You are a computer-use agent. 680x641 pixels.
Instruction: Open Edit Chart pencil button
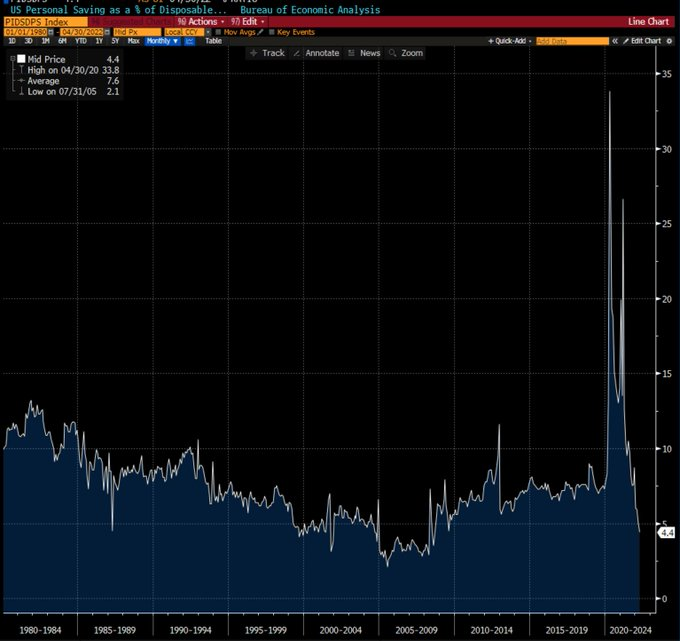click(x=642, y=41)
